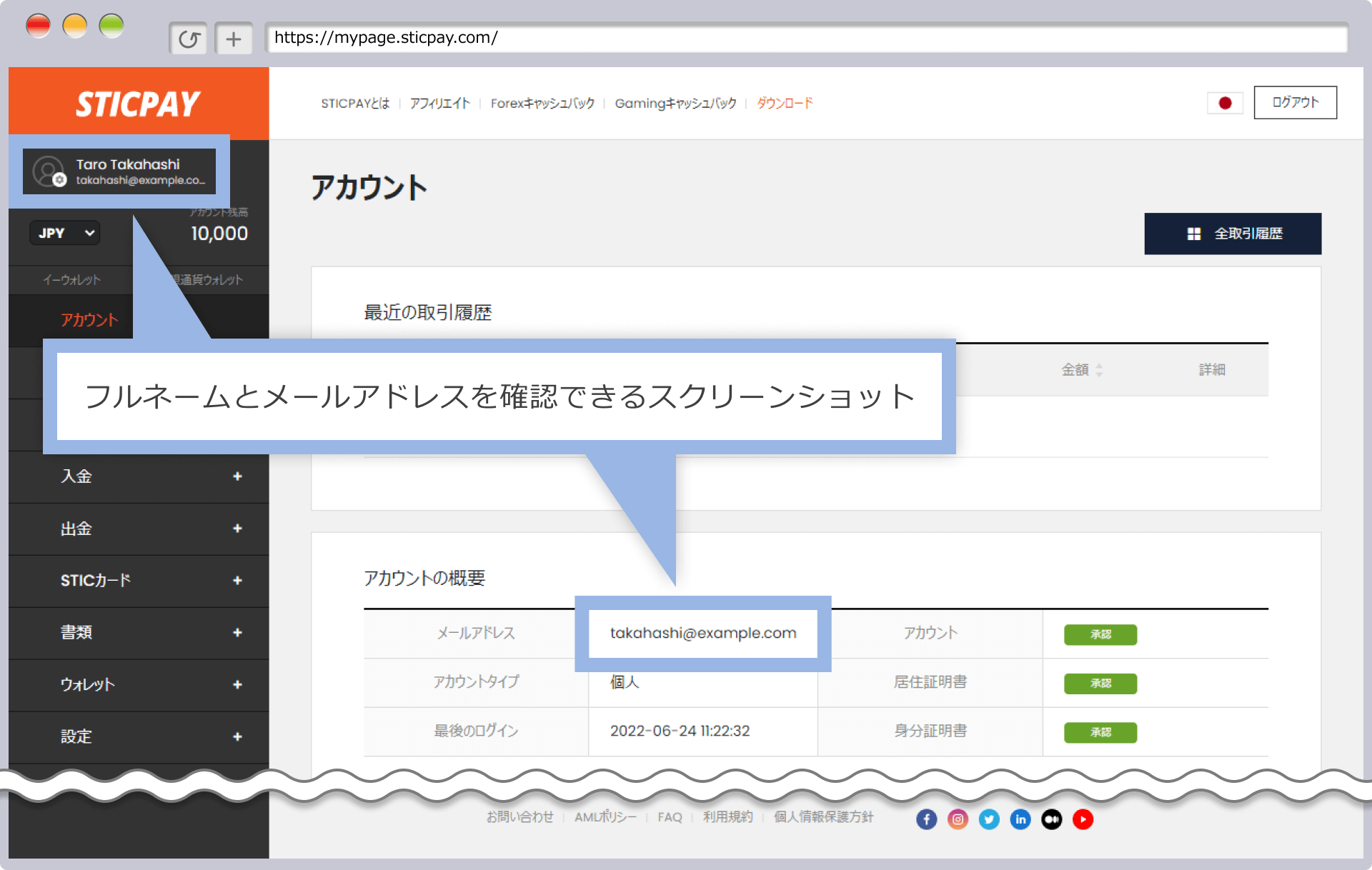Open the Instagram social icon

coord(958,819)
